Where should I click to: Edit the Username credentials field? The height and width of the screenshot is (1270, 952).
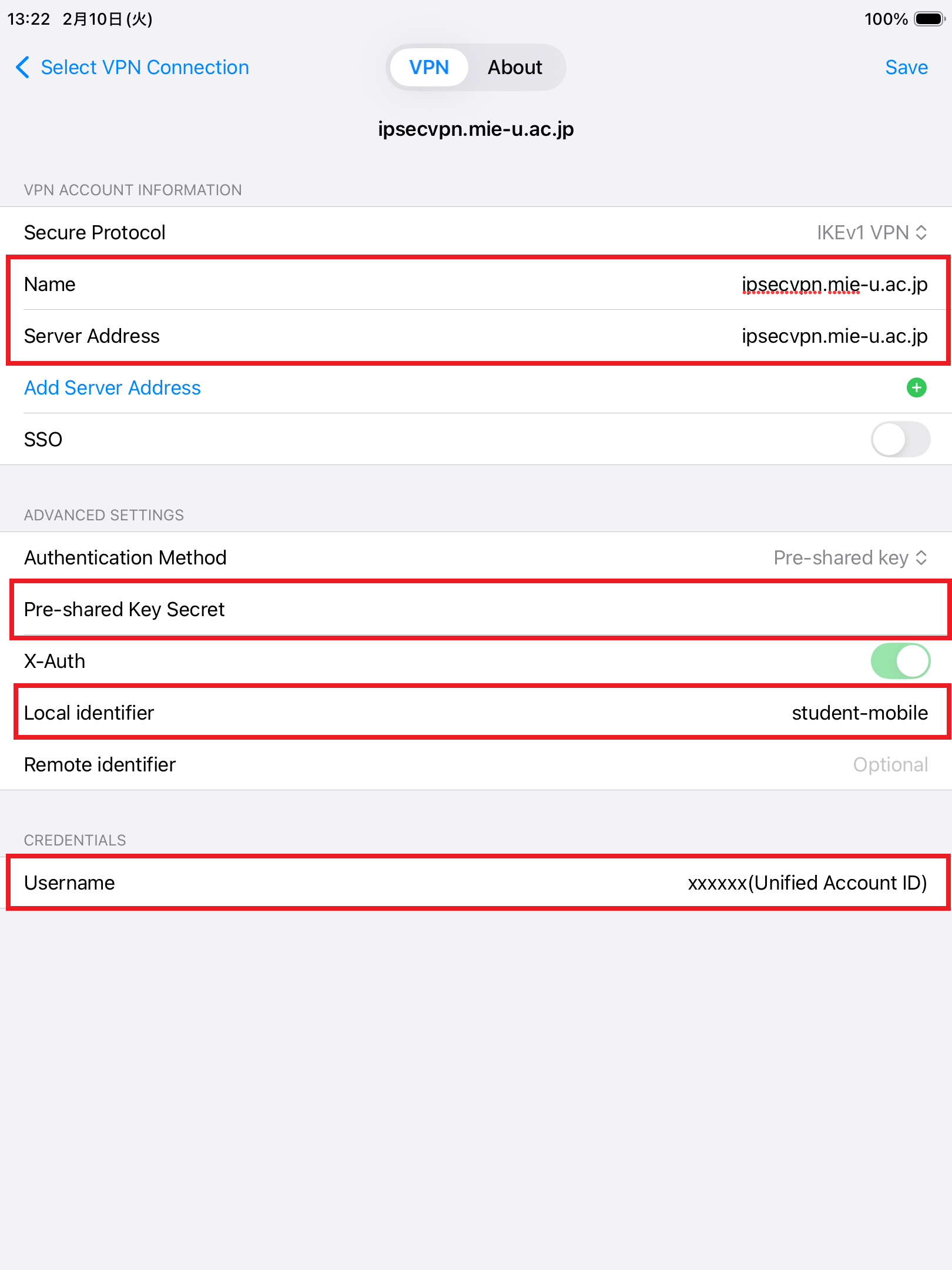[807, 883]
